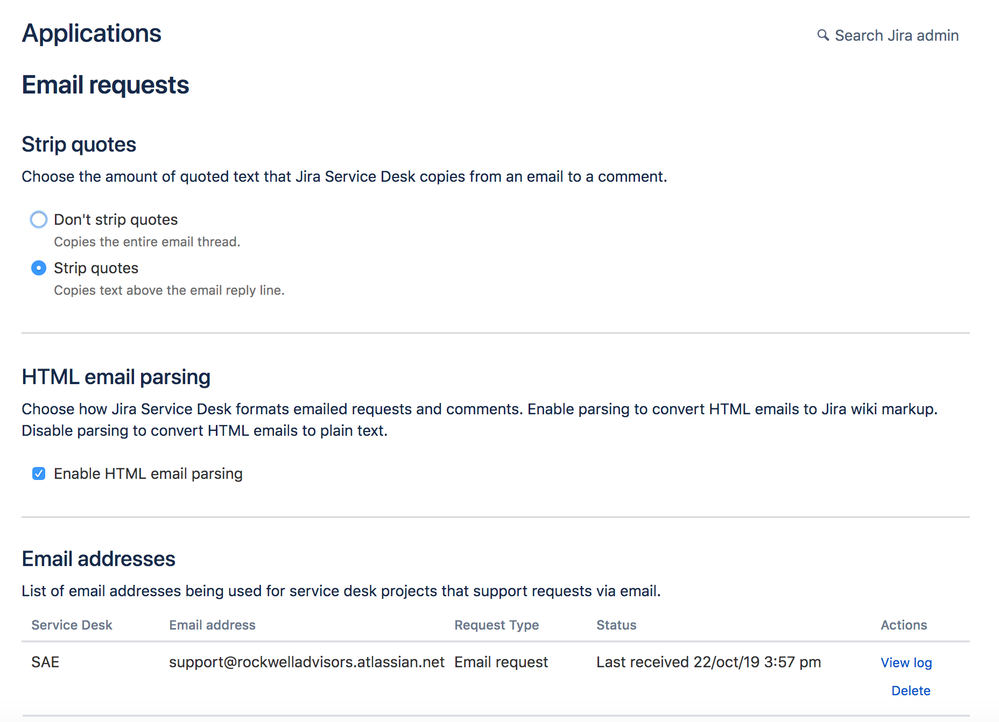Viewport: 999px width, 722px height.
Task: Toggle the Enable HTML email parsing checkbox
Action: pyautogui.click(x=39, y=473)
